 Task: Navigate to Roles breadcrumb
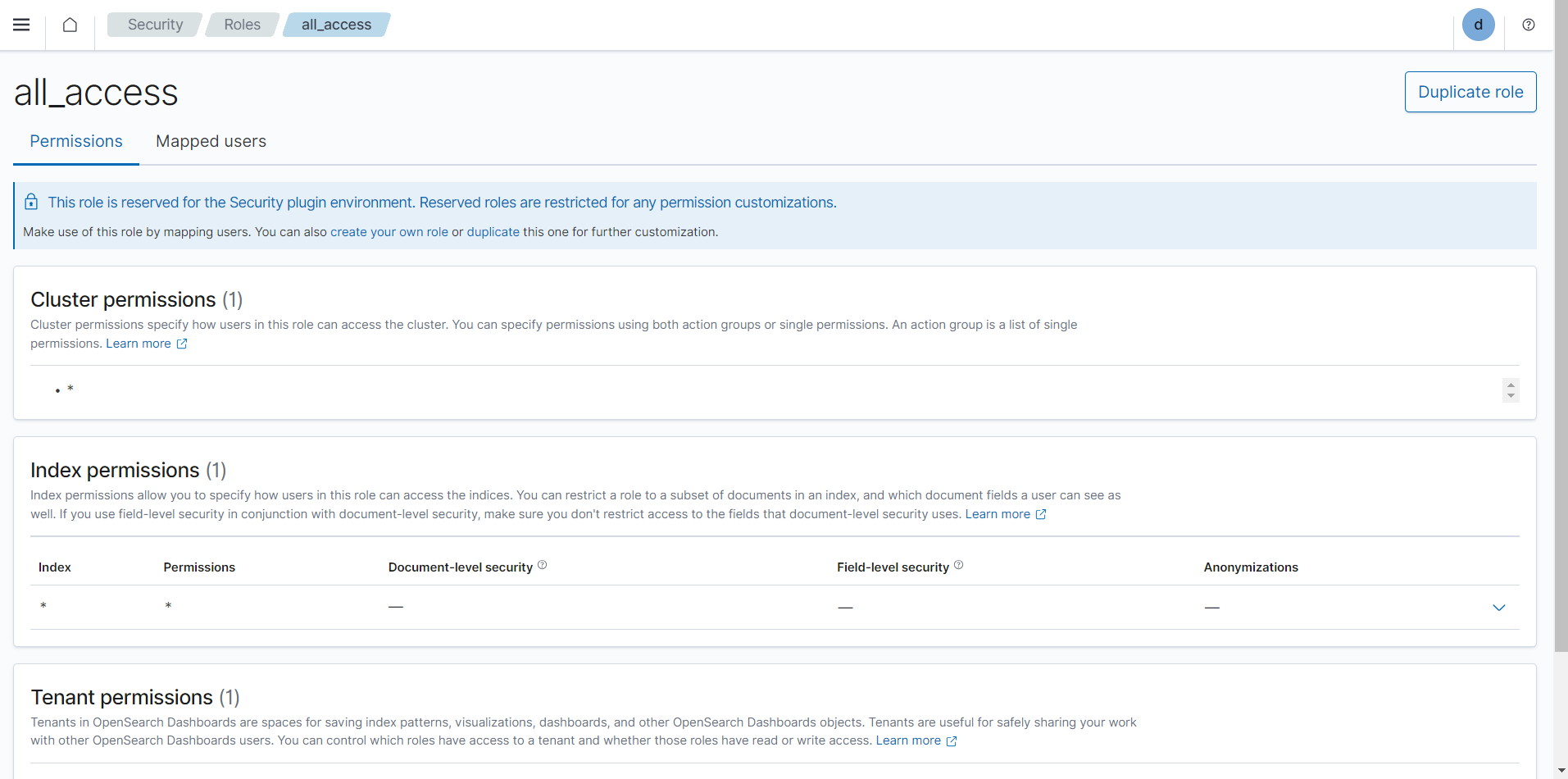(242, 25)
